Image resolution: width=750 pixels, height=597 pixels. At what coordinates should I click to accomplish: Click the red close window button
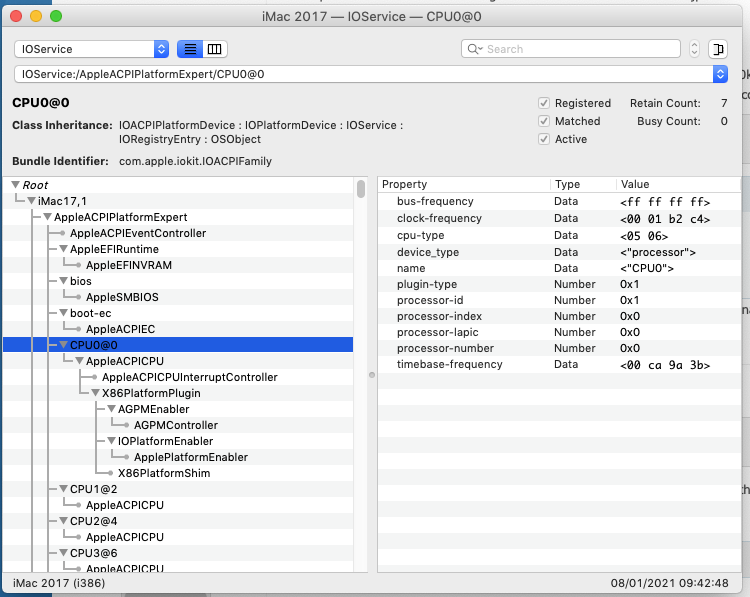click(16, 16)
